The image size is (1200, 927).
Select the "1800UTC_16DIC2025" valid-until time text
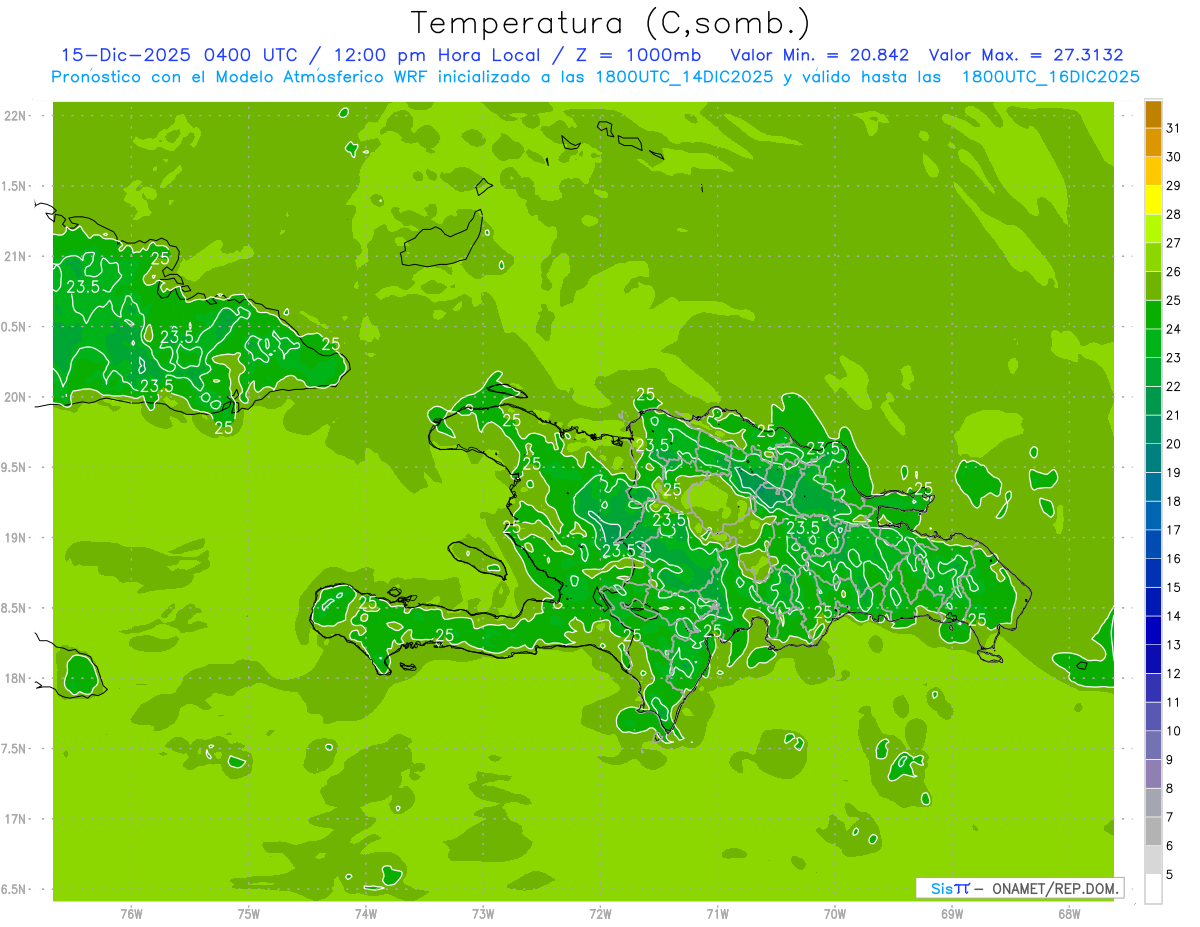pos(1051,77)
